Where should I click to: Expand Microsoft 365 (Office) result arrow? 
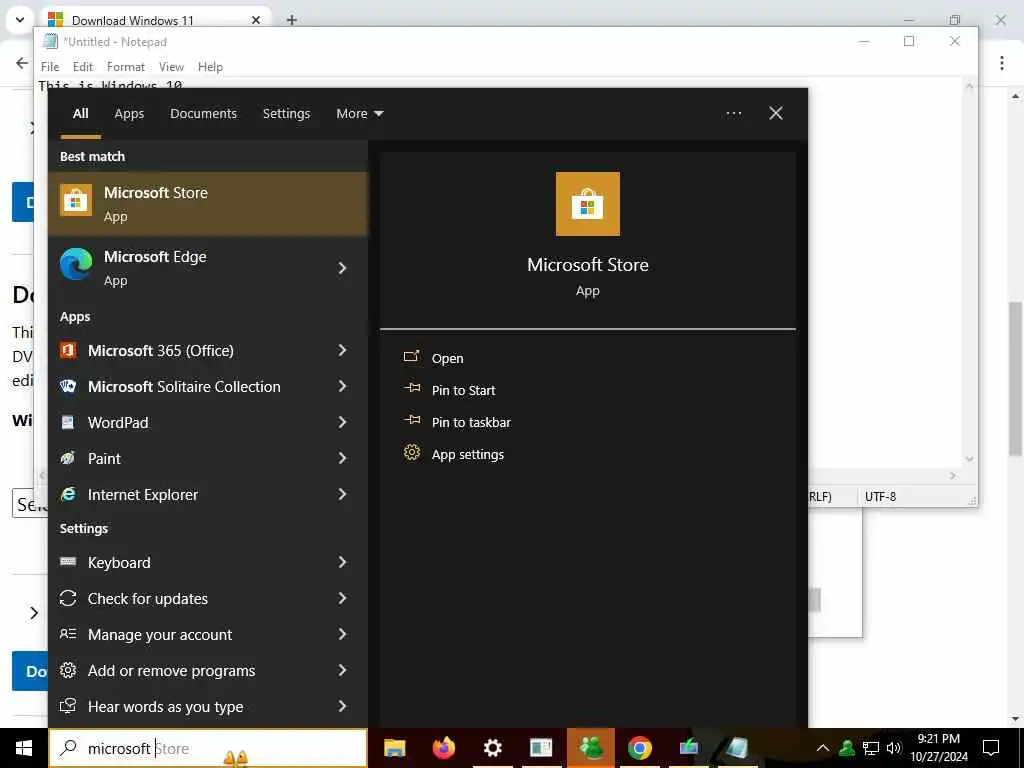point(342,350)
